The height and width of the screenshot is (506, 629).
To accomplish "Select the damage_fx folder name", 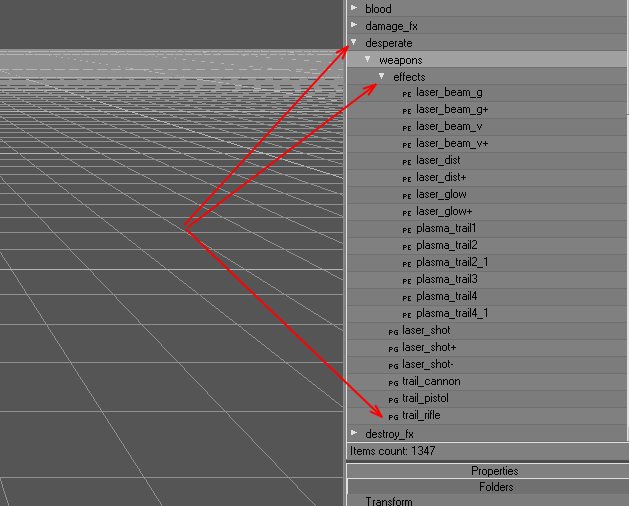I will (x=392, y=26).
